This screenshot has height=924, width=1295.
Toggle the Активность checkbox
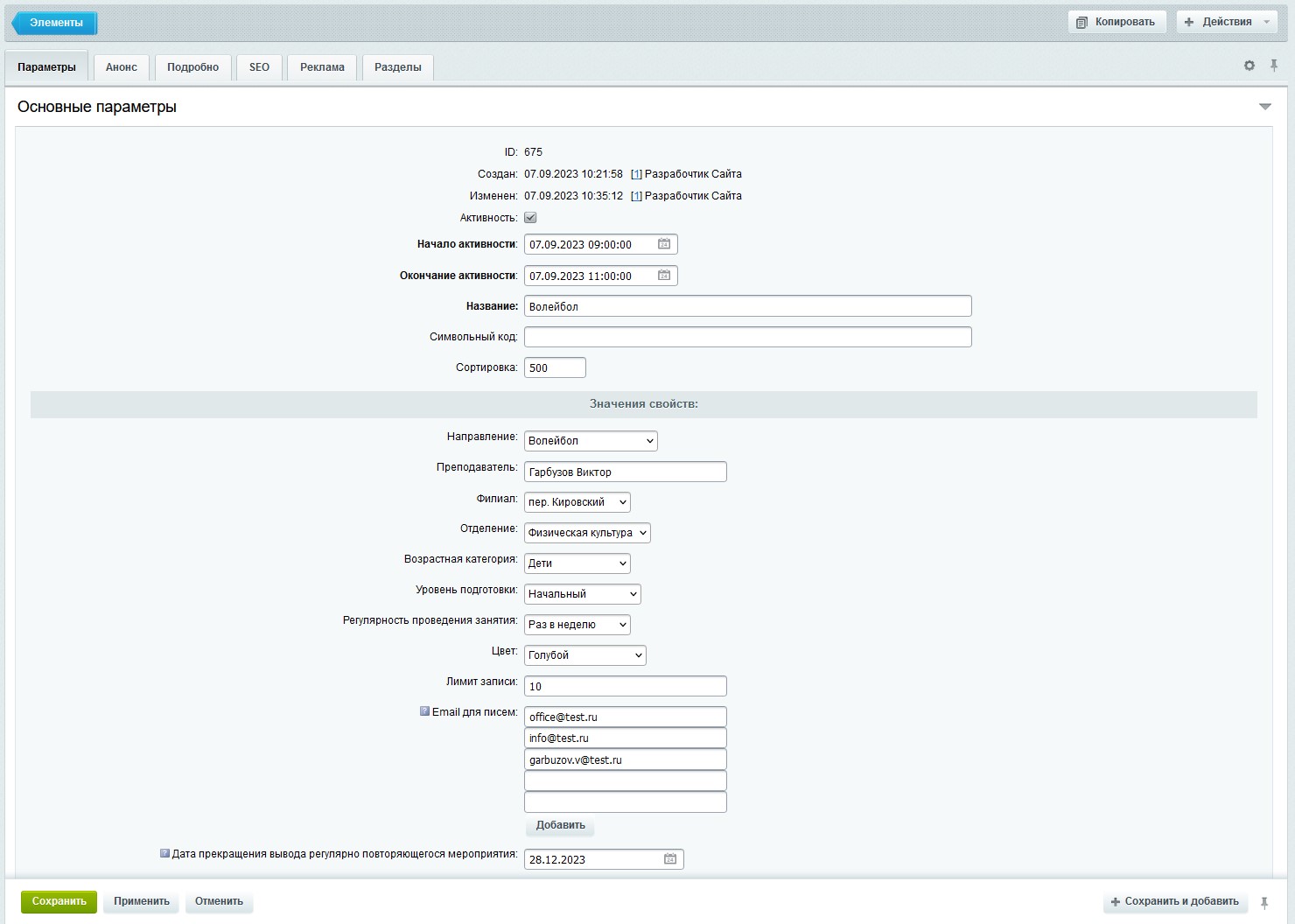coord(530,218)
